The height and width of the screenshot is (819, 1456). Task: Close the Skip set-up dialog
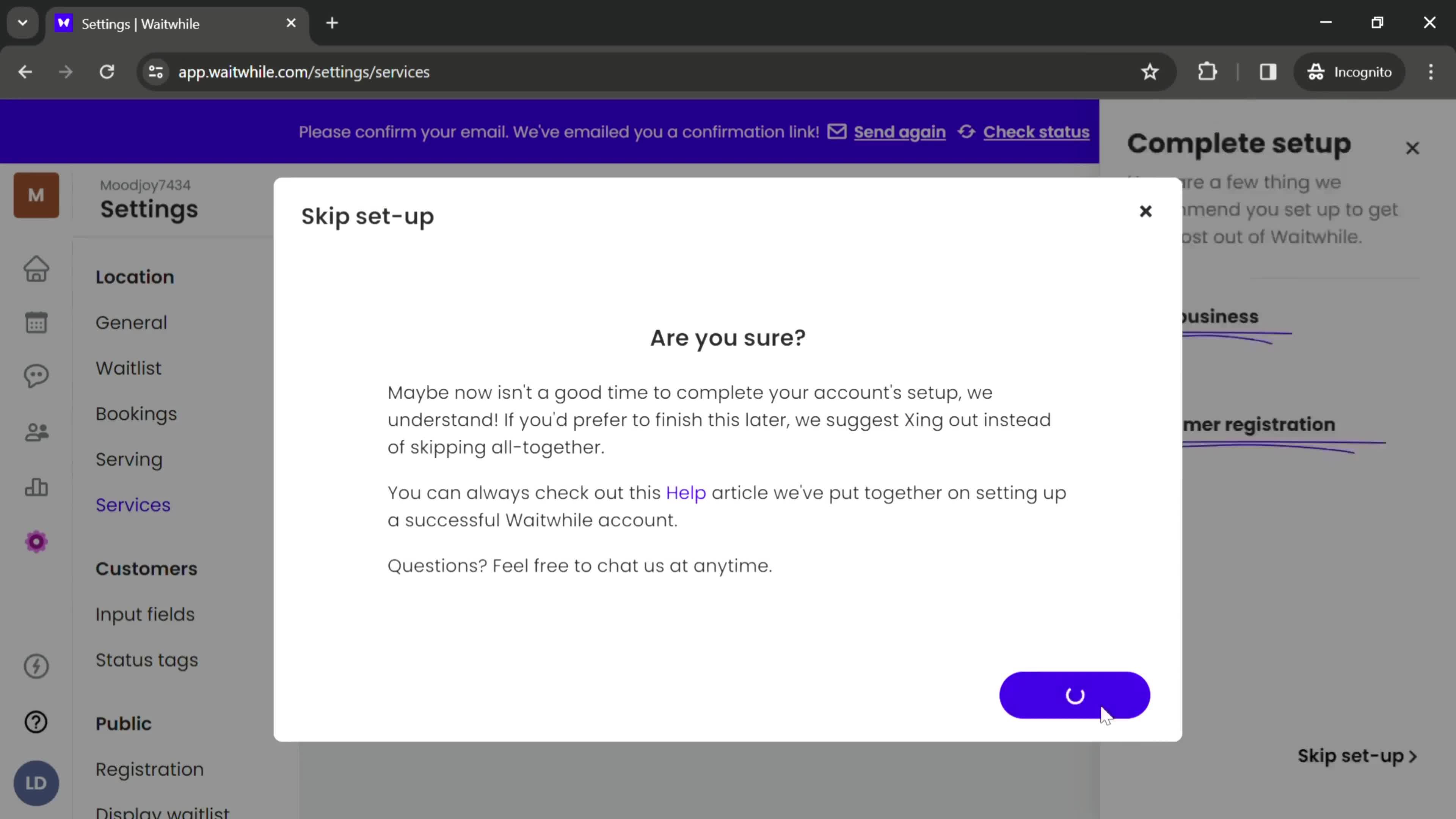1145,211
